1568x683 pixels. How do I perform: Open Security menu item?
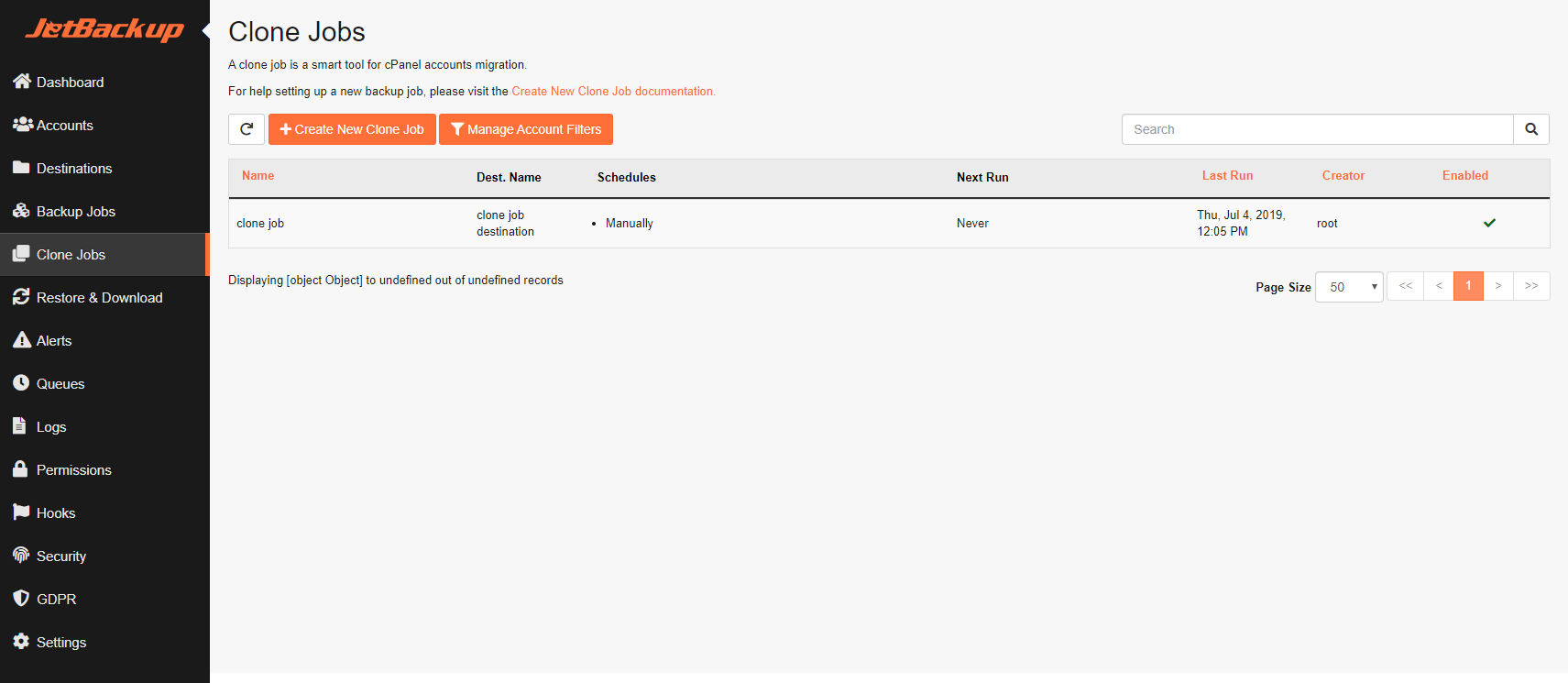[x=104, y=556]
